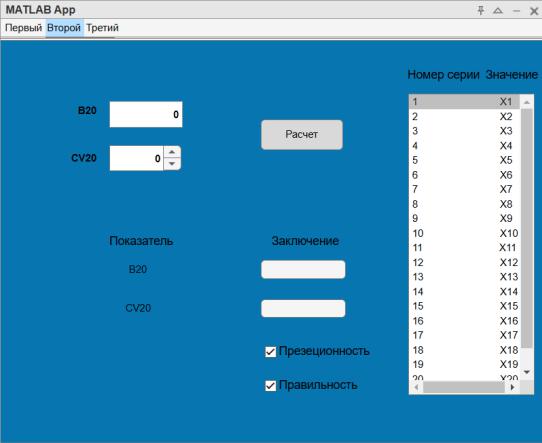Switch to the Второй tab
This screenshot has height=443, width=542.
tap(64, 28)
